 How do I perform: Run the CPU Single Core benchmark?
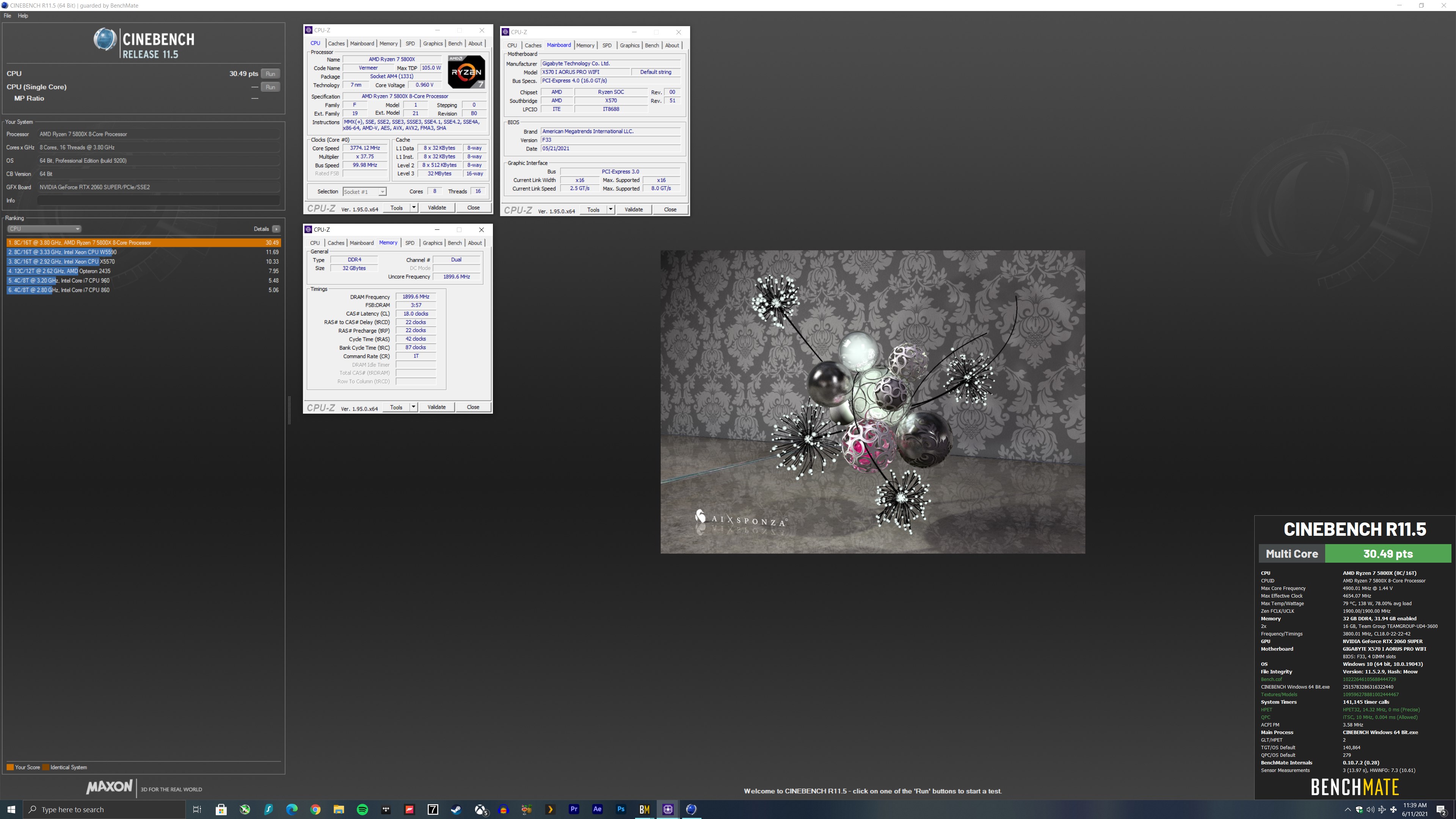[270, 87]
